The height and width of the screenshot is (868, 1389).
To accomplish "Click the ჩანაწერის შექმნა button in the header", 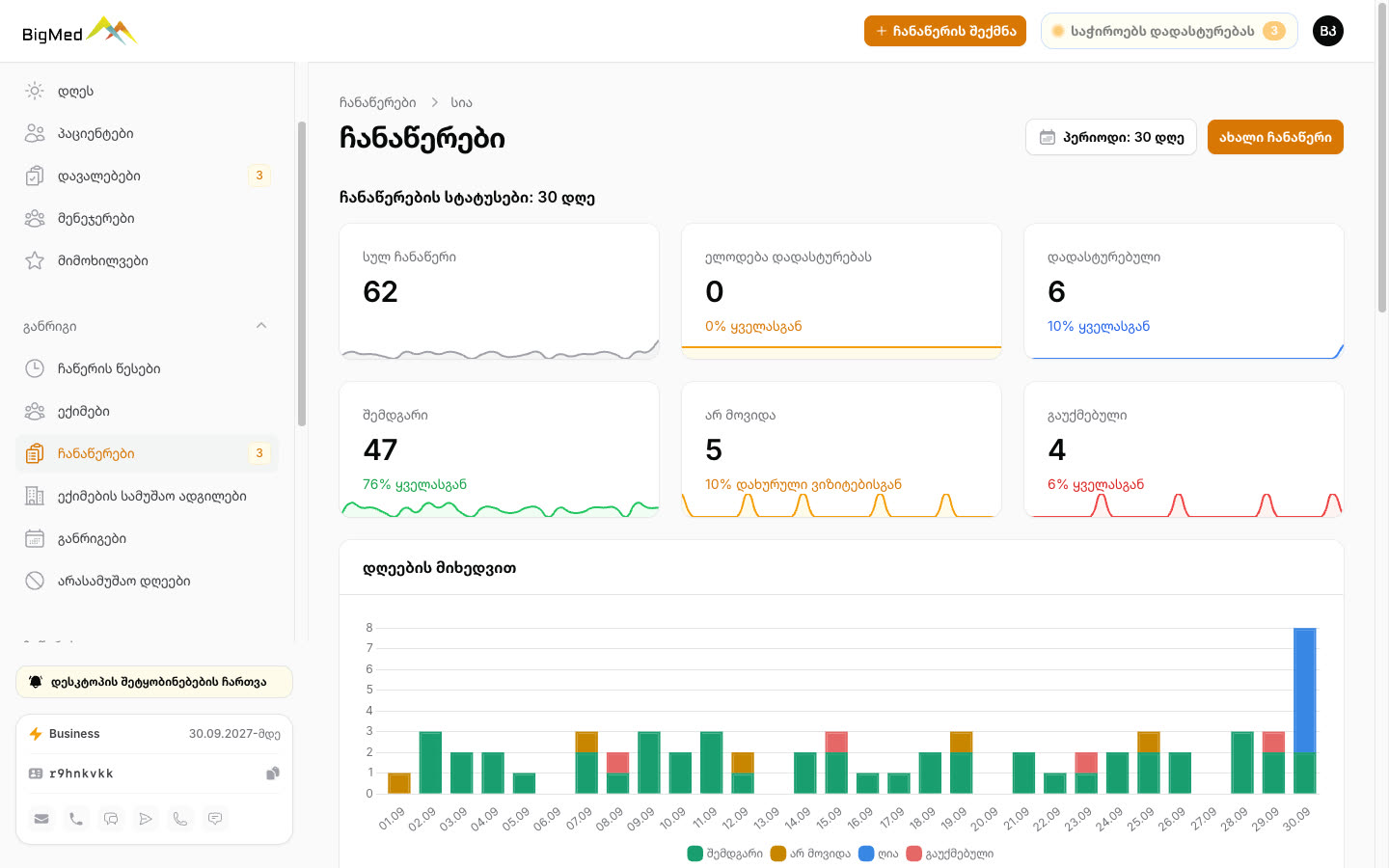I will pyautogui.click(x=945, y=31).
